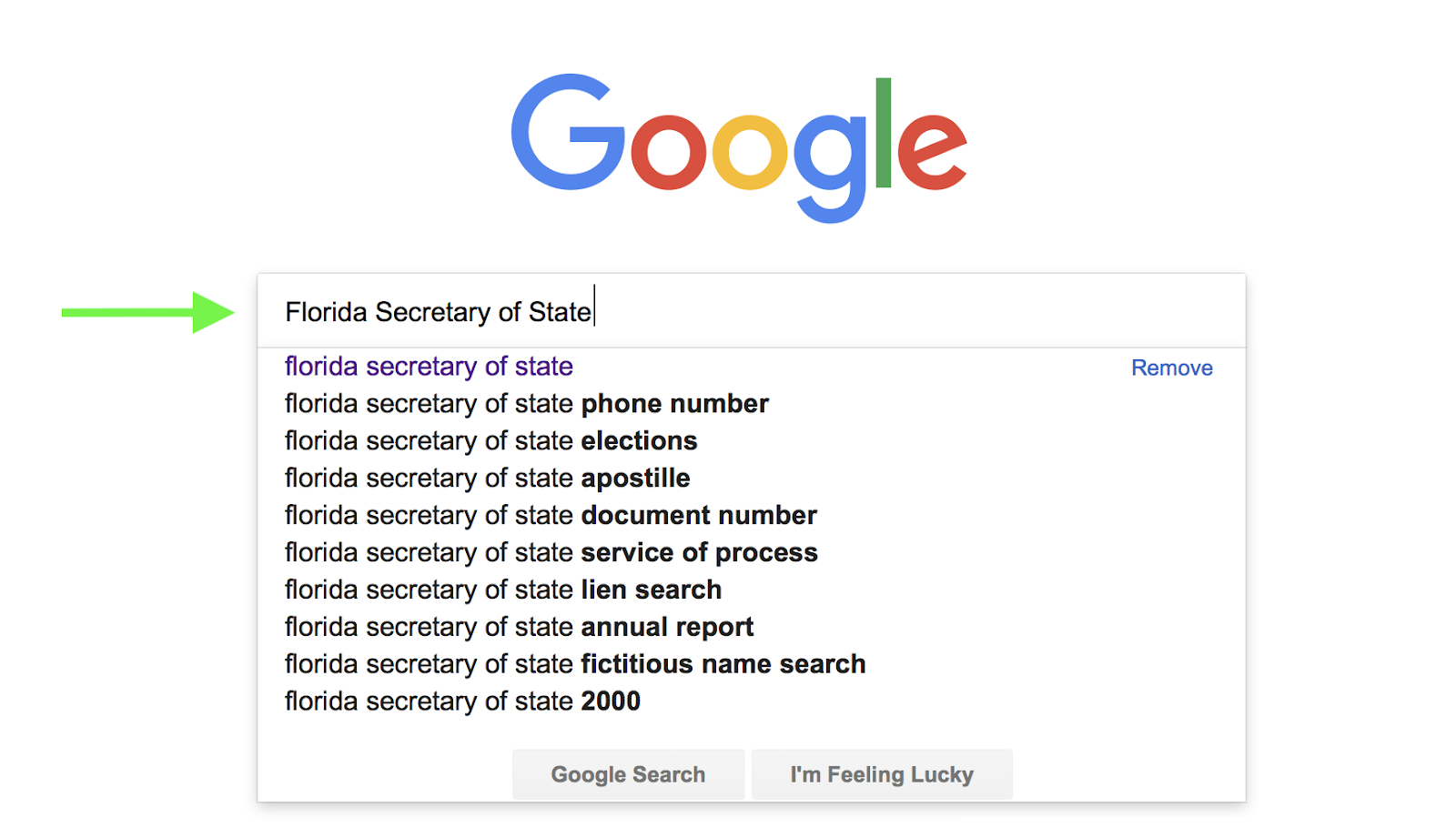1456x827 pixels.
Task: Remove the florida secretary of state suggestion
Action: pyautogui.click(x=1171, y=368)
